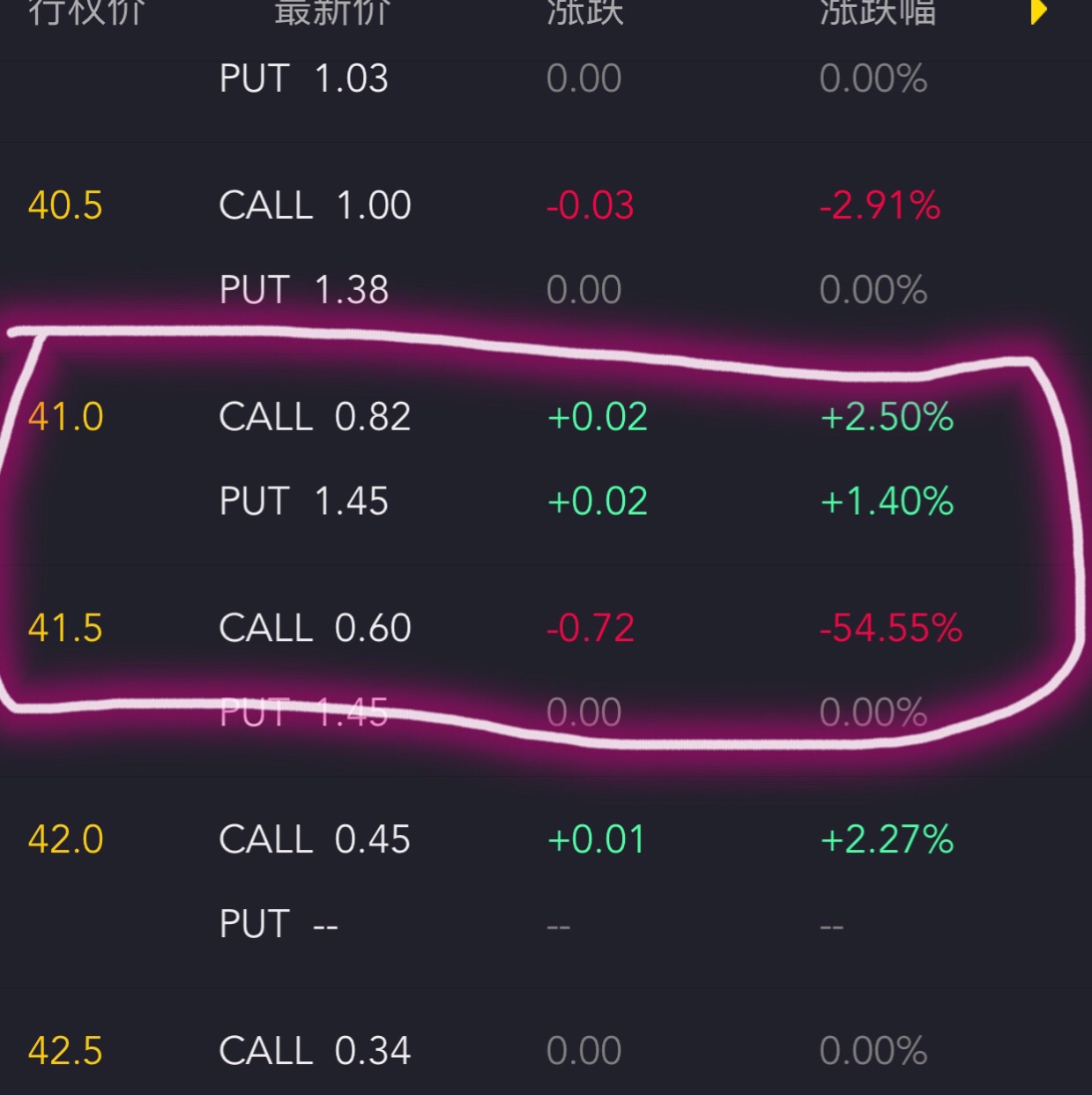Open the 41.0 PUT 1.45 contract
The height and width of the screenshot is (1095, 1092).
[x=546, y=502]
